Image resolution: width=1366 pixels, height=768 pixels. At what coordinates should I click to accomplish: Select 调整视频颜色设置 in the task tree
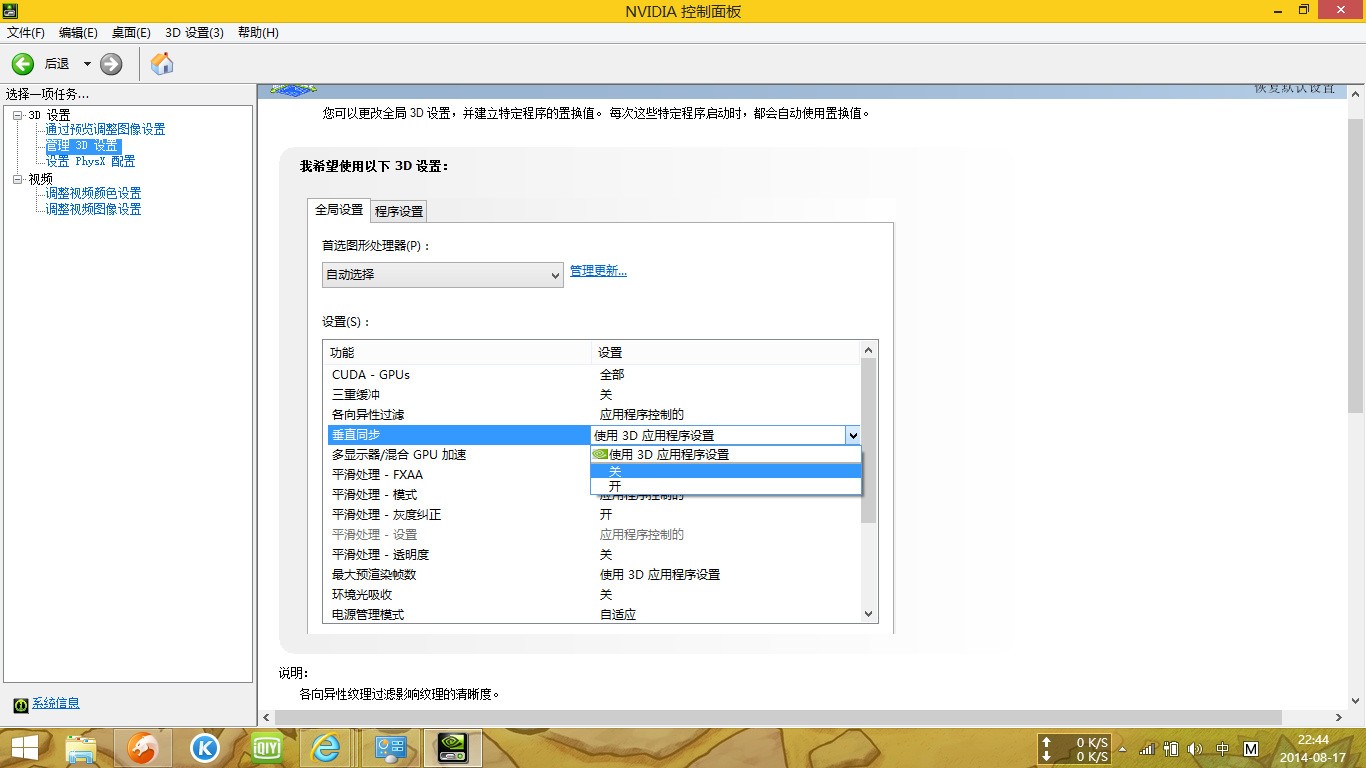(93, 194)
